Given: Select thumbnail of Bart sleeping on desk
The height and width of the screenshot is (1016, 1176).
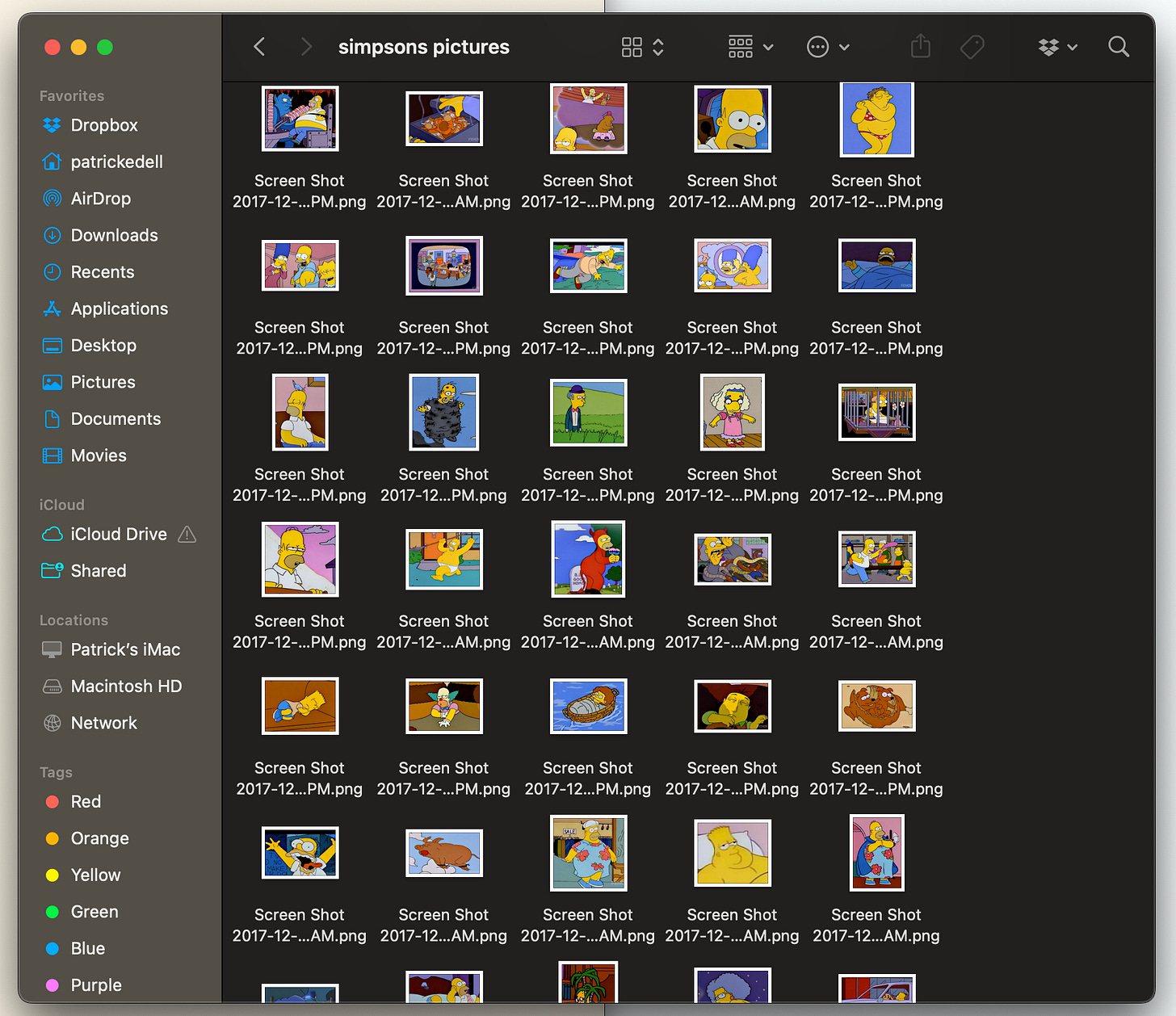Looking at the screenshot, I should [x=300, y=706].
